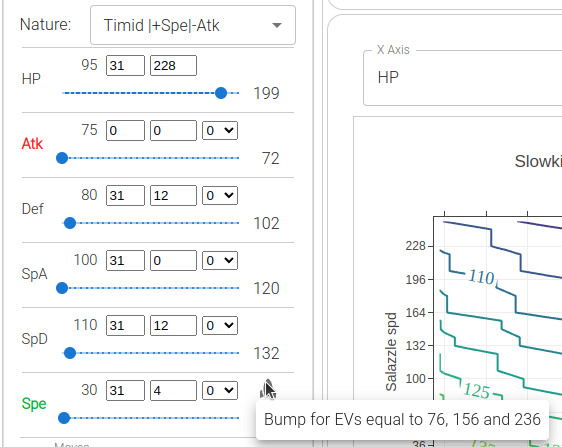Focus the SpA EV field
The width and height of the screenshot is (562, 447).
pos(173,261)
